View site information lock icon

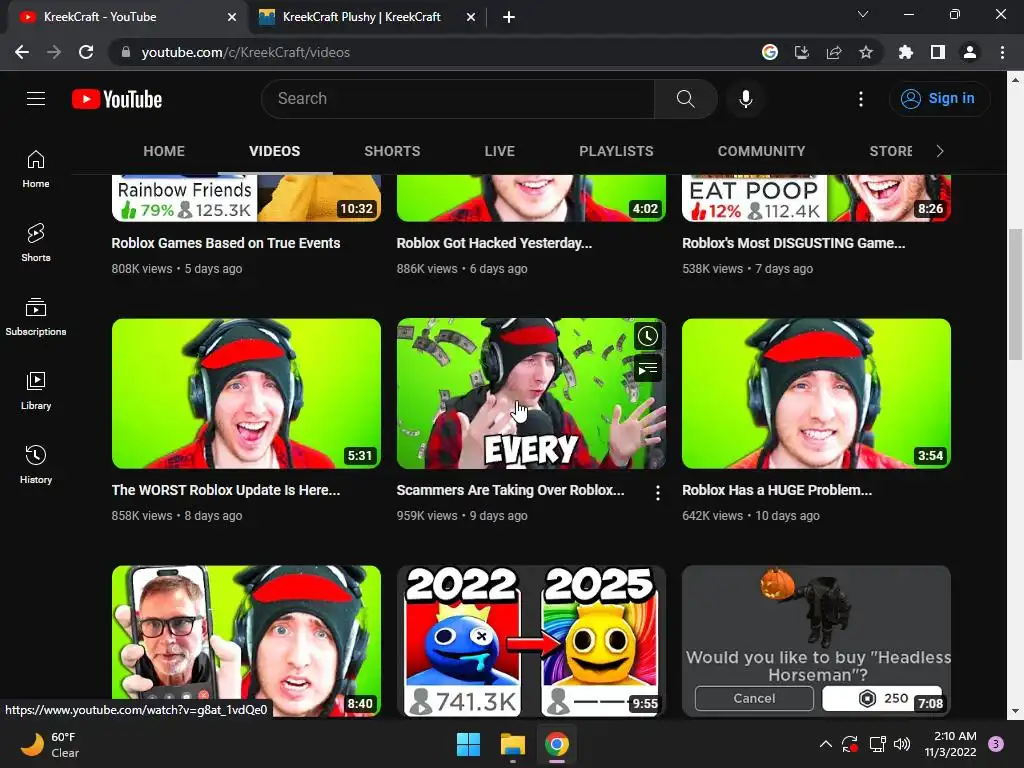click(x=126, y=52)
